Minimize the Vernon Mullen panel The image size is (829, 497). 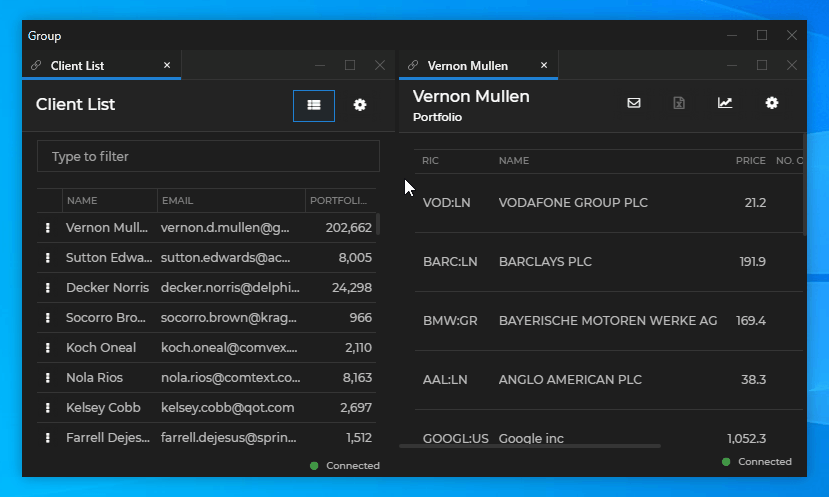pyautogui.click(x=732, y=66)
